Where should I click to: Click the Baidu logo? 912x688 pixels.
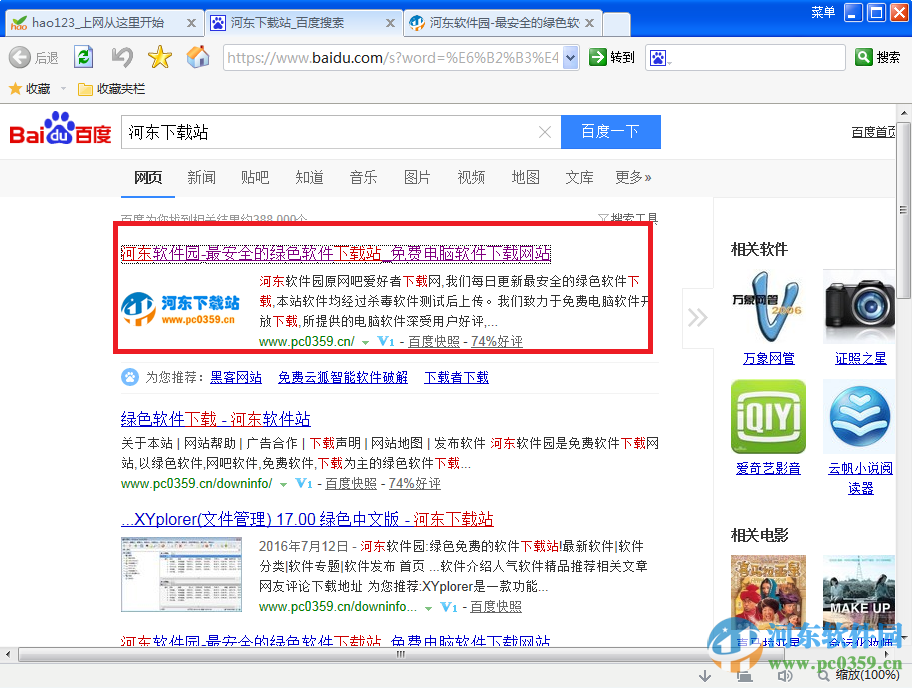60,129
